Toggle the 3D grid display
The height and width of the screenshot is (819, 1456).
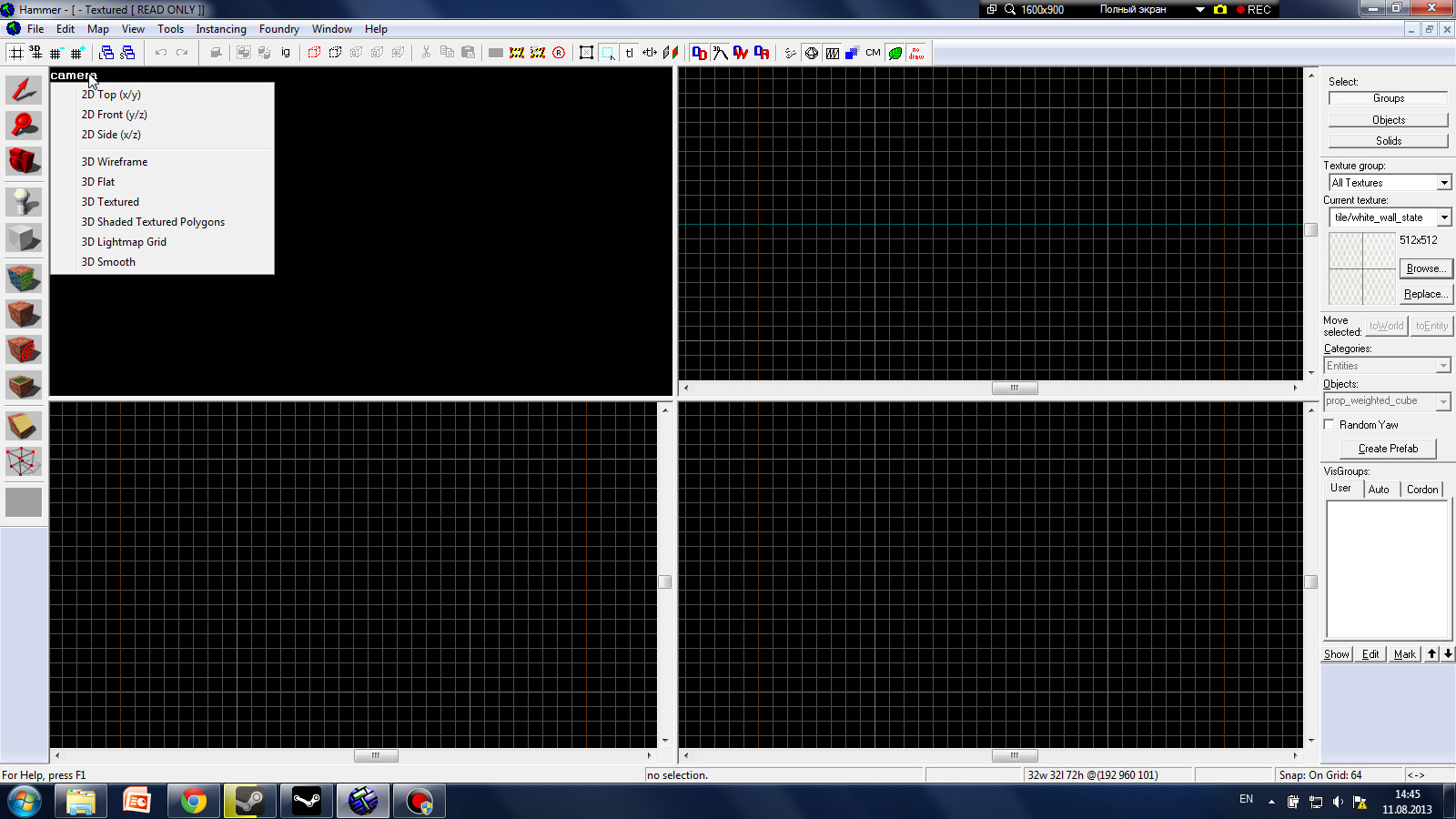[36, 53]
